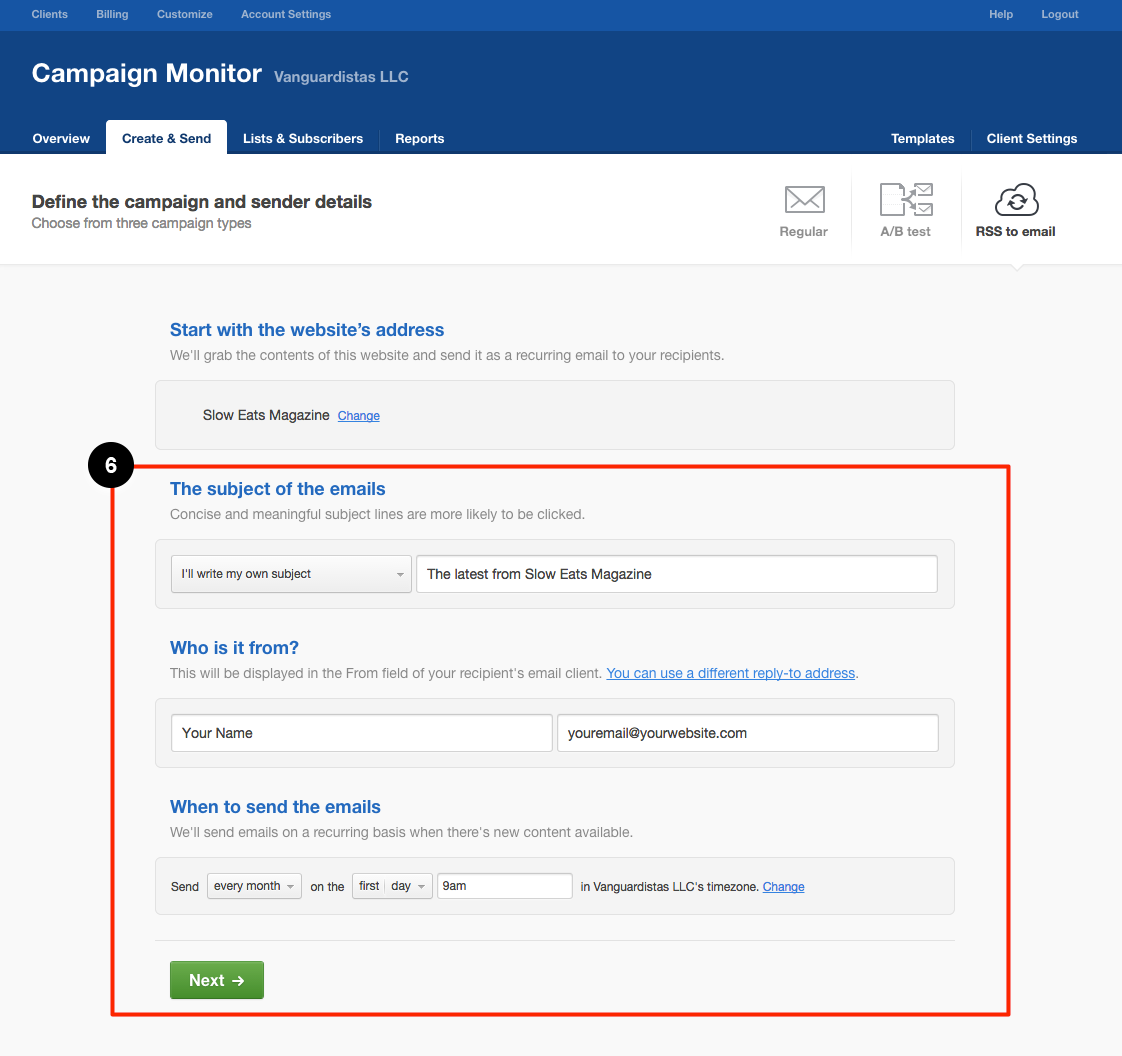This screenshot has width=1122, height=1056.
Task: Click the green Next button
Action: 217,980
